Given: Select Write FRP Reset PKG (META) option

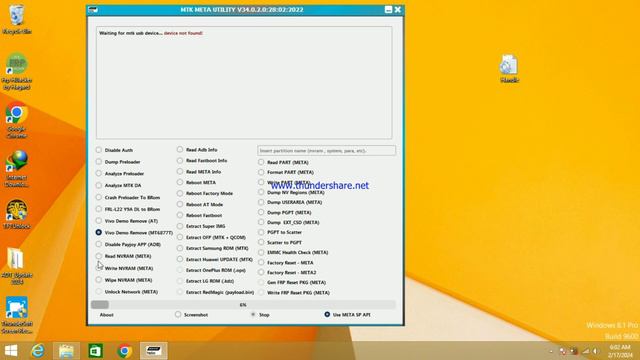Looking at the screenshot, I should pyautogui.click(x=294, y=293).
